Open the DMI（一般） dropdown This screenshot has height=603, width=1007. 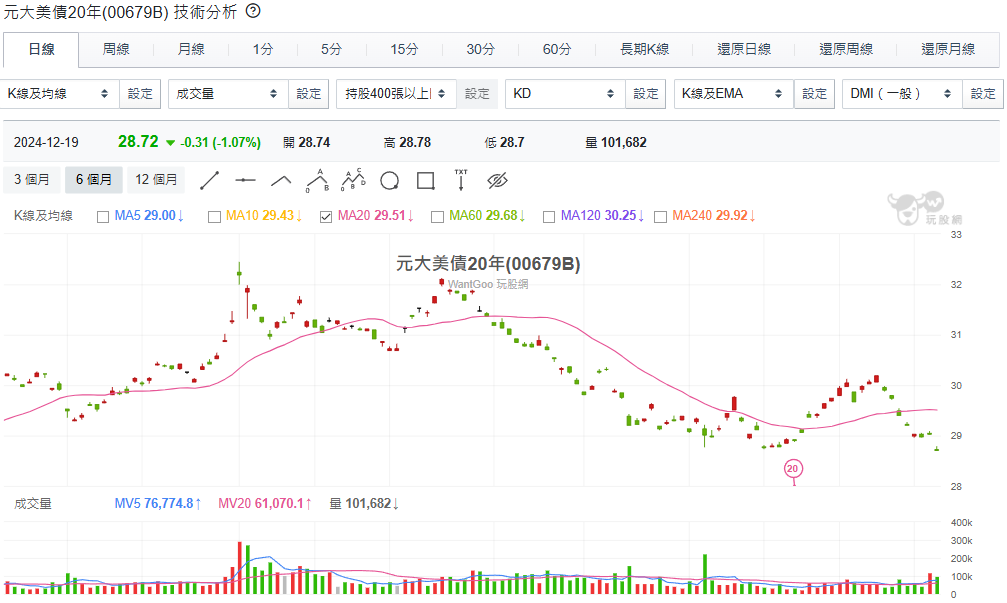(x=900, y=94)
